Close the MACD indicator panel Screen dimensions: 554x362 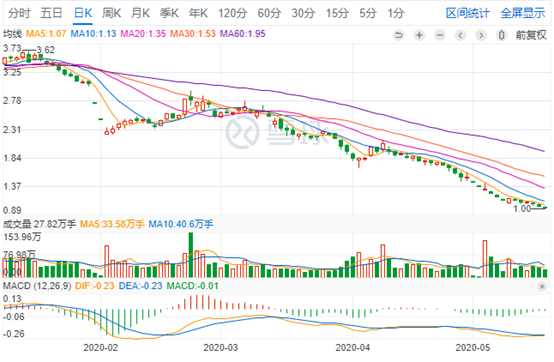coord(542,286)
